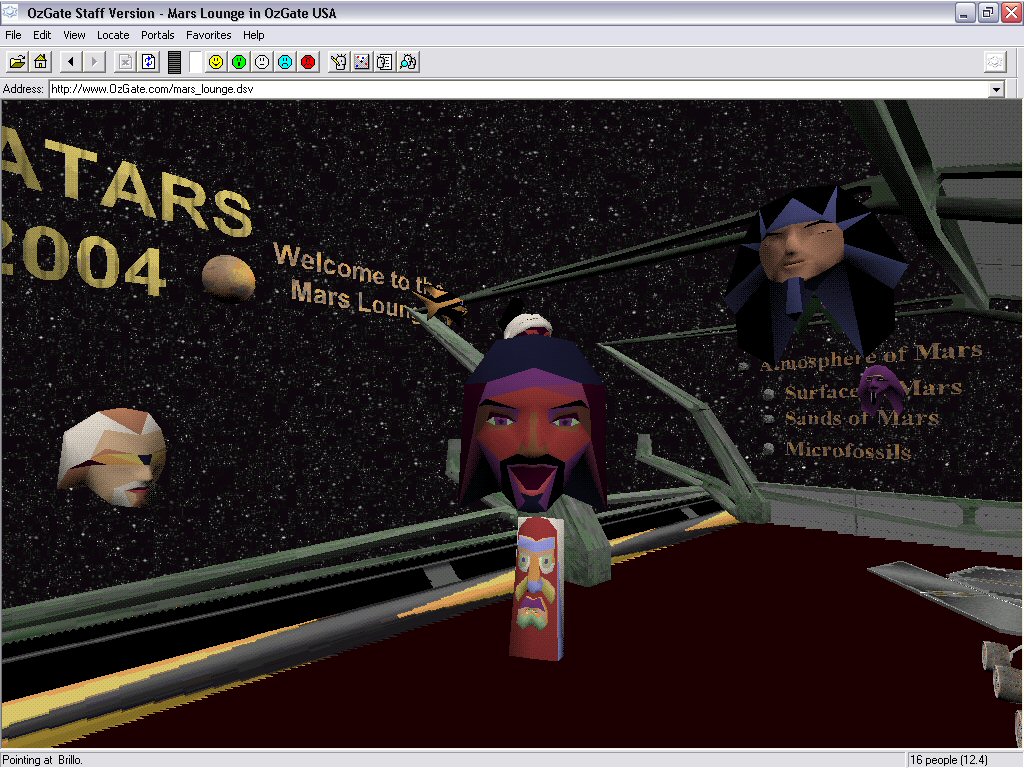Click inside the Address URL field
Image resolution: width=1024 pixels, height=768 pixels.
tap(500, 90)
